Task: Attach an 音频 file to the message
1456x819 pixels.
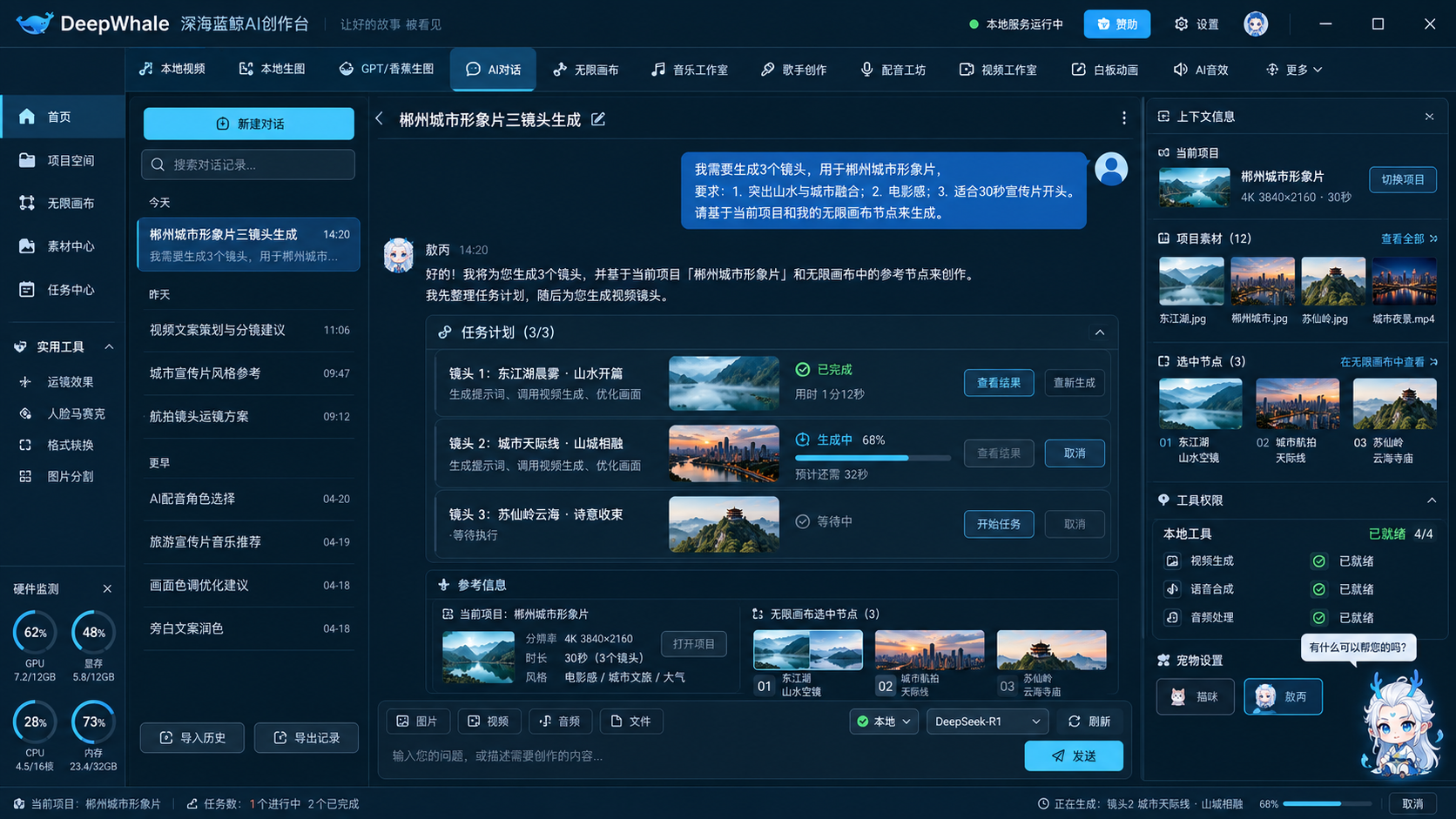Action: [x=560, y=722]
